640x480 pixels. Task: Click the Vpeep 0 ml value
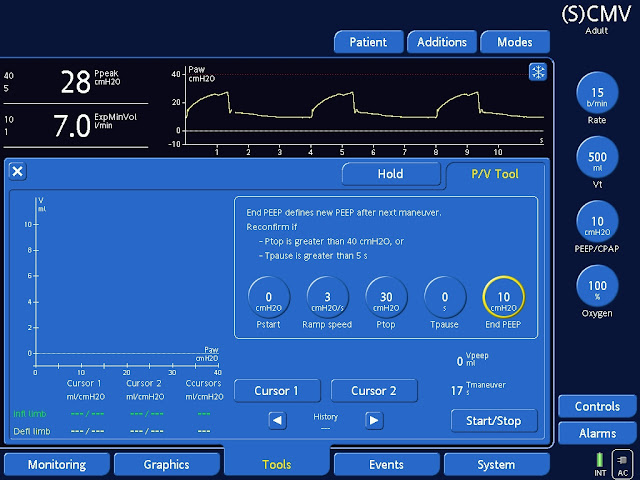tap(472, 360)
